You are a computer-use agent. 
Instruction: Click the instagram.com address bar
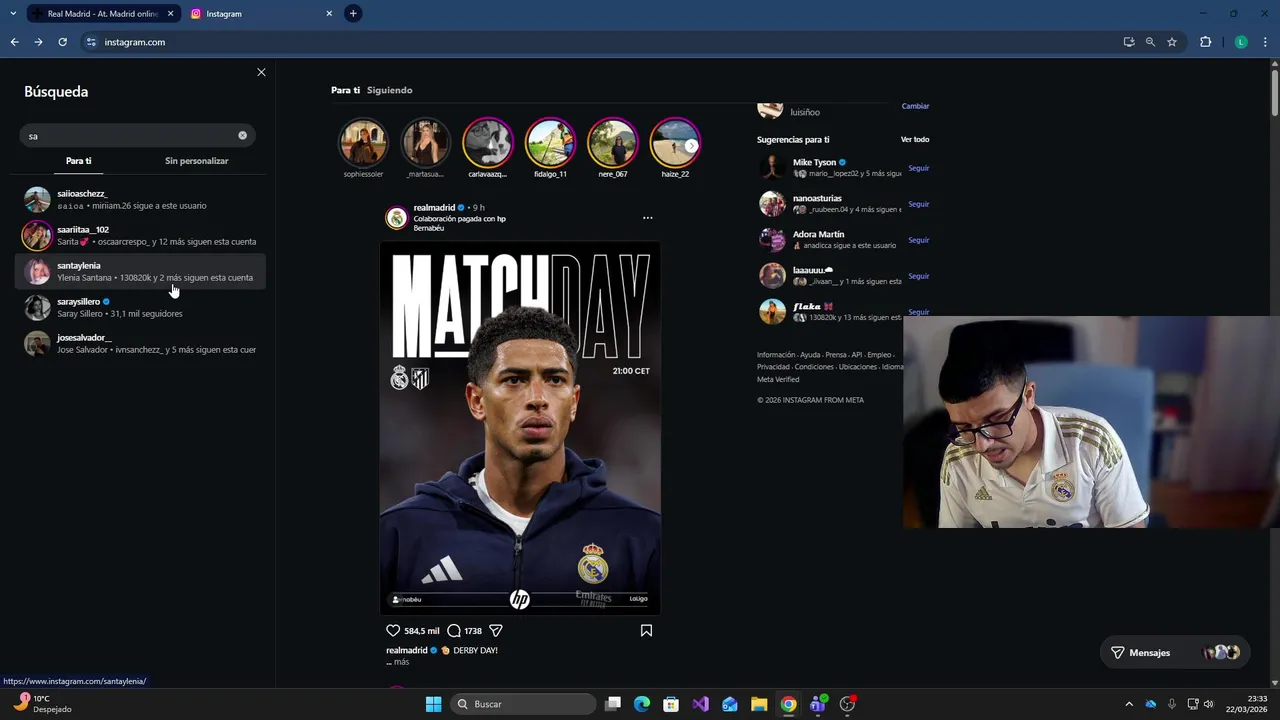point(600,42)
